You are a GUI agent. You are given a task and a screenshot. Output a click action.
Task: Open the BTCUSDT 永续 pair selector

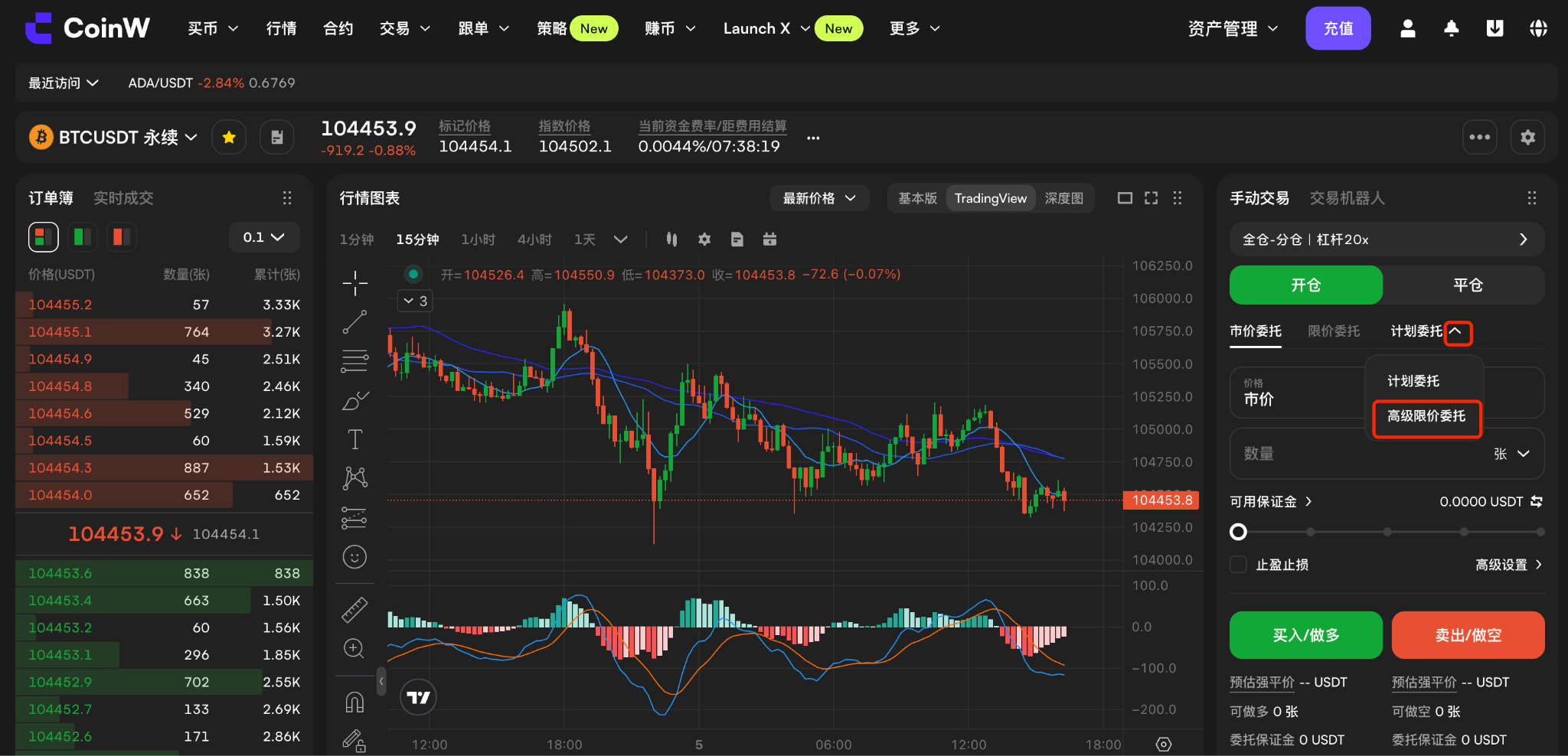point(113,138)
